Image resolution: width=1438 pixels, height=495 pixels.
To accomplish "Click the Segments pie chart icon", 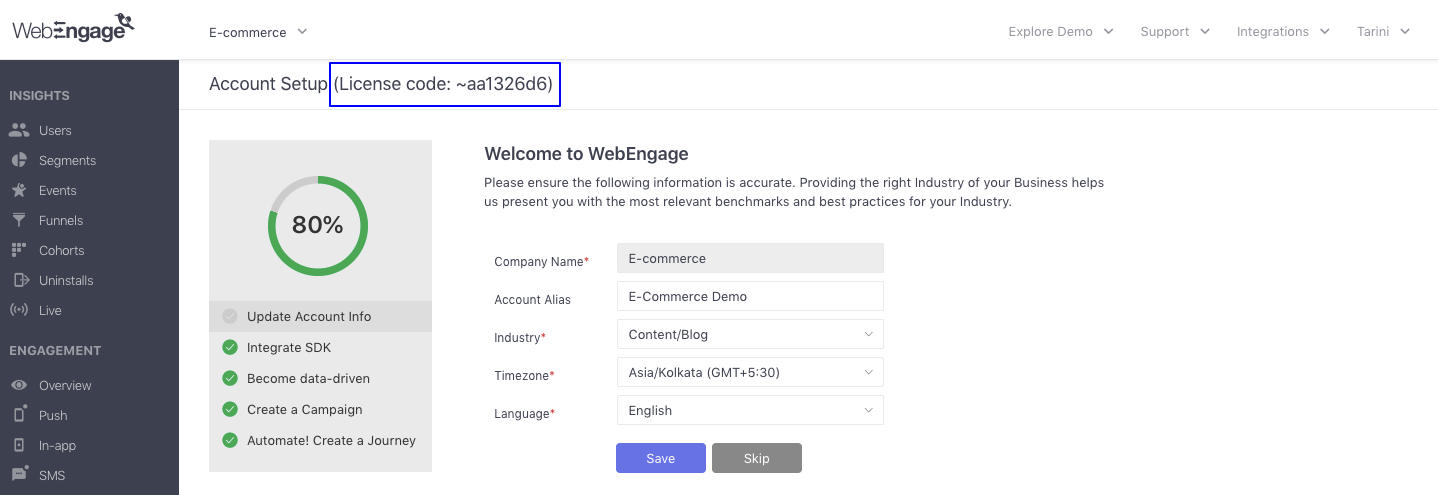I will (x=19, y=160).
